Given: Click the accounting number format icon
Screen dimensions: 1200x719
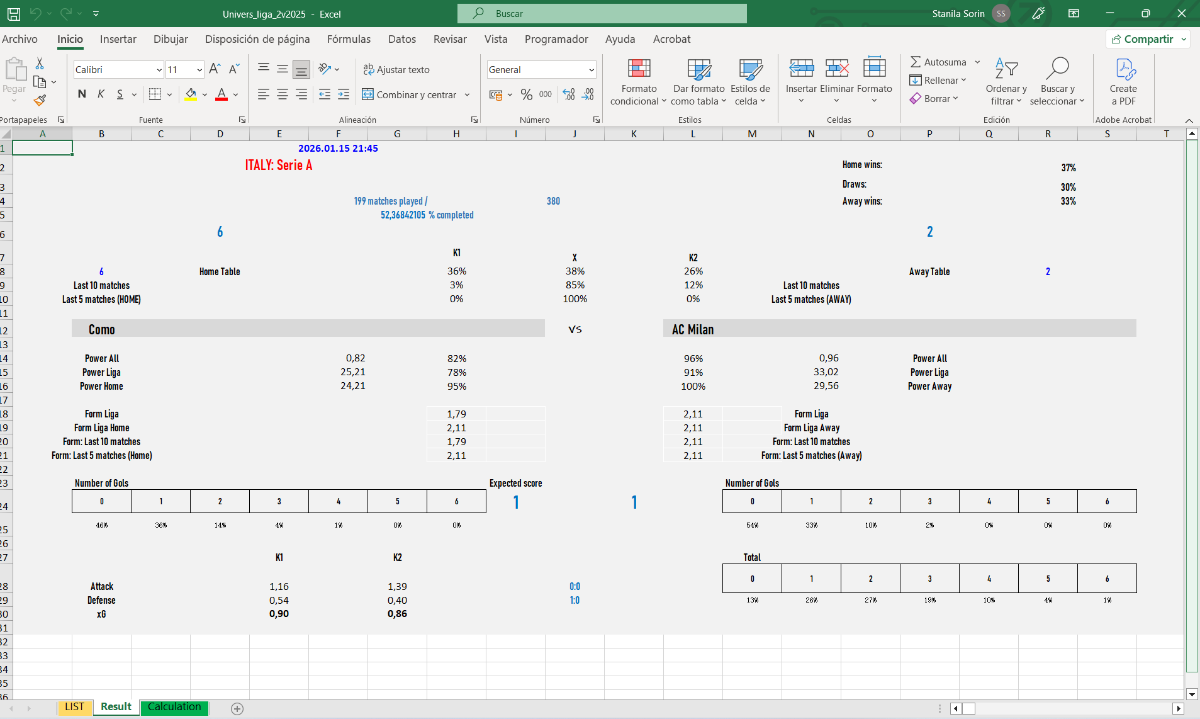Looking at the screenshot, I should (x=495, y=94).
